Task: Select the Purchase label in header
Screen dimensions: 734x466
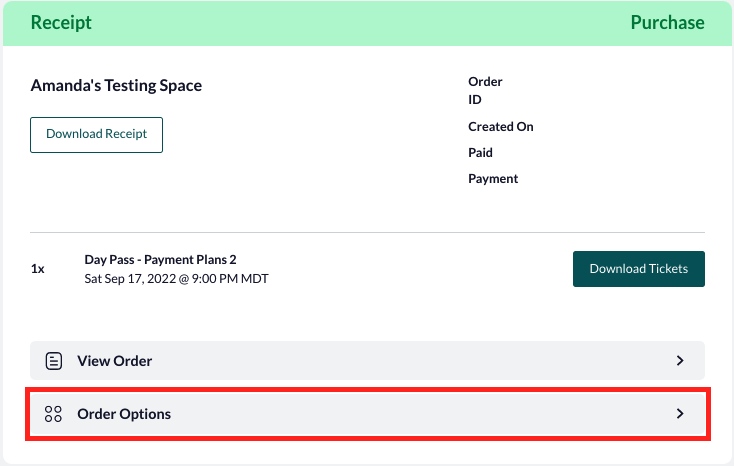Action: click(x=668, y=22)
